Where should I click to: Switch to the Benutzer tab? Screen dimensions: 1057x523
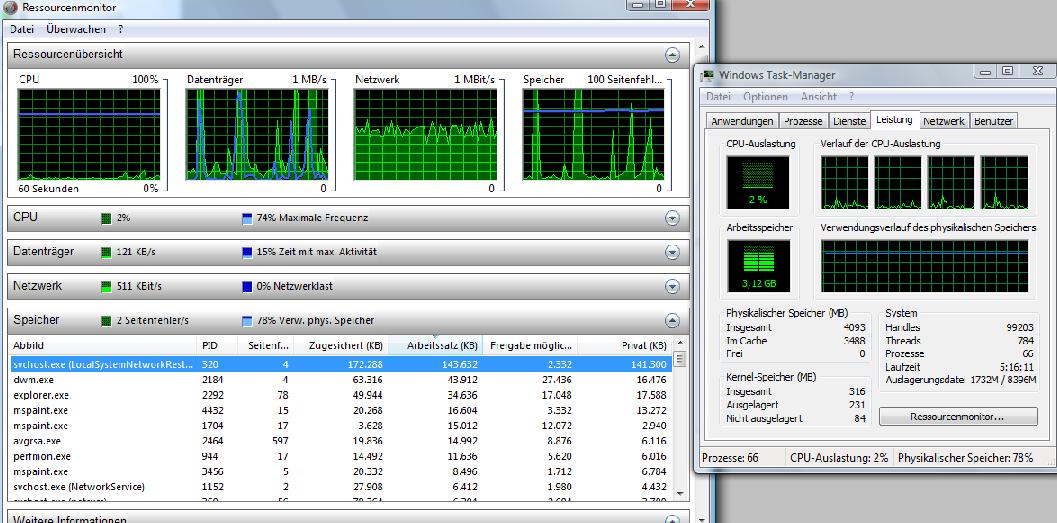pyautogui.click(x=994, y=121)
